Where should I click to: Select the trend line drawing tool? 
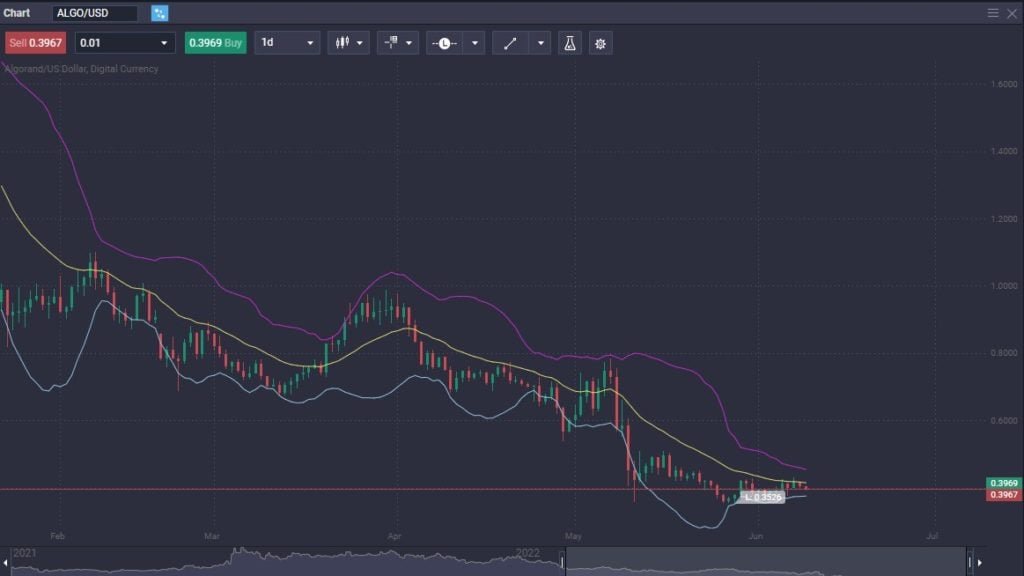click(510, 44)
